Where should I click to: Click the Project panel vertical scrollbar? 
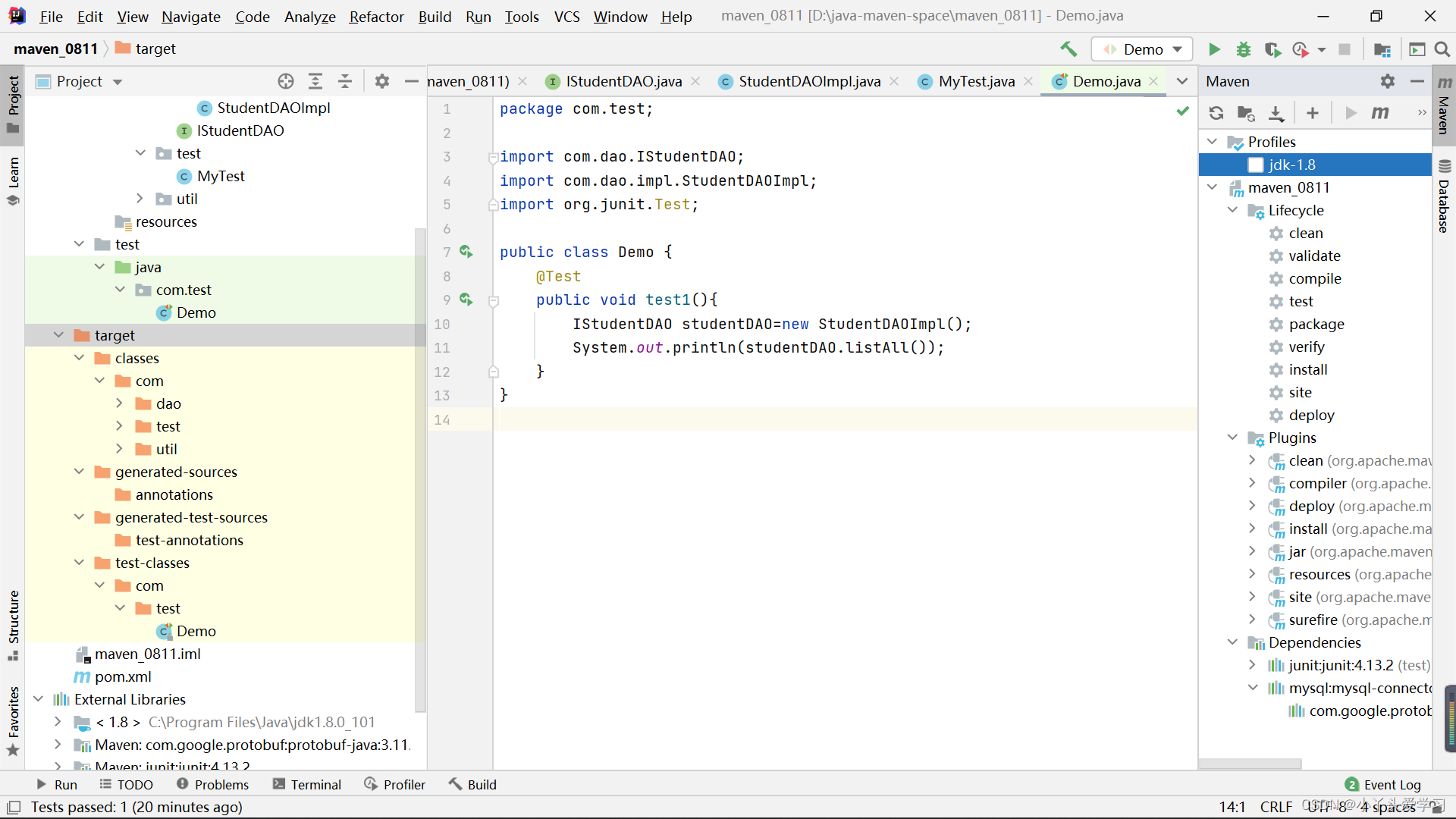tap(420, 470)
